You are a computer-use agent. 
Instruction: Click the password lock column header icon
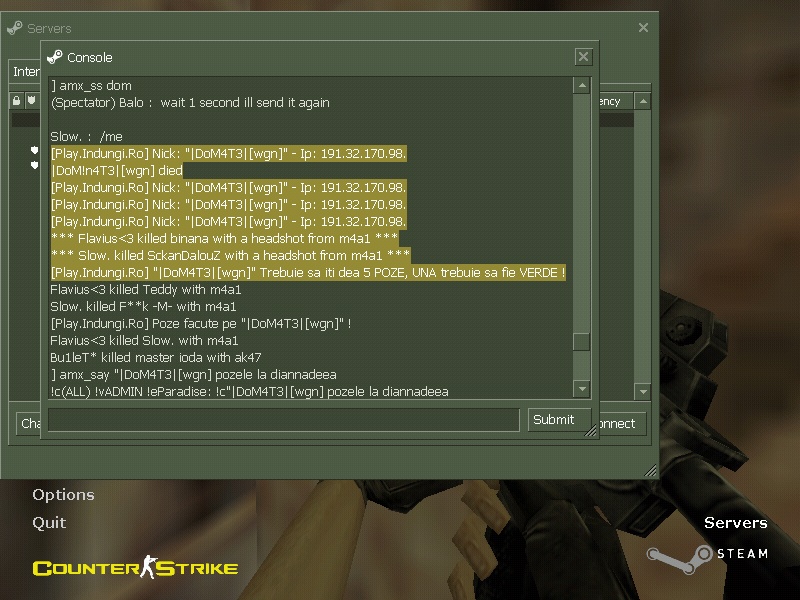[x=17, y=101]
